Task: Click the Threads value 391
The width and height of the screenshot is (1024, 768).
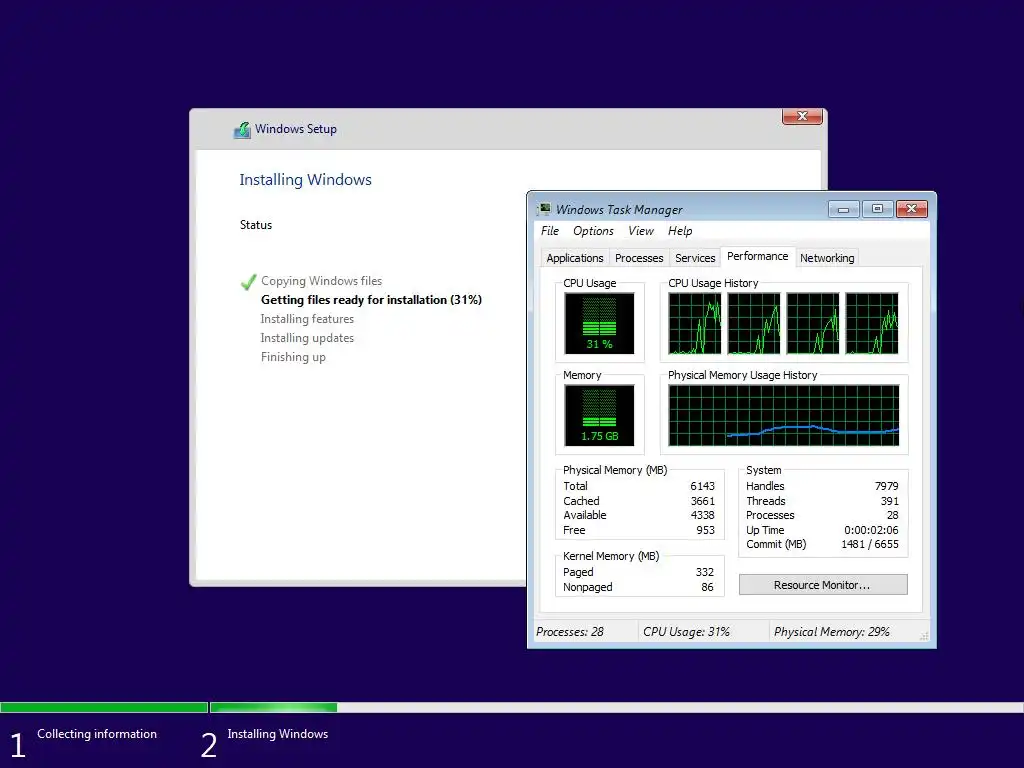Action: point(889,501)
